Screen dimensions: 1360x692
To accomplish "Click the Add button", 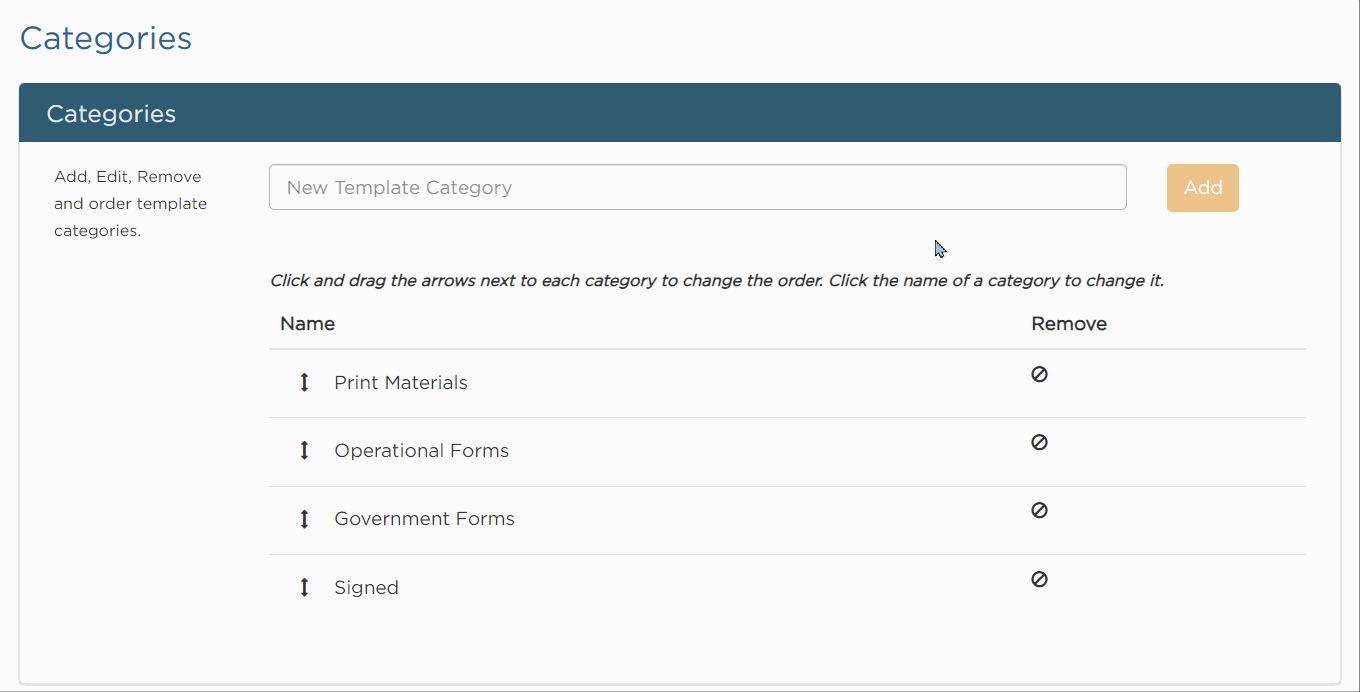I will (1202, 187).
